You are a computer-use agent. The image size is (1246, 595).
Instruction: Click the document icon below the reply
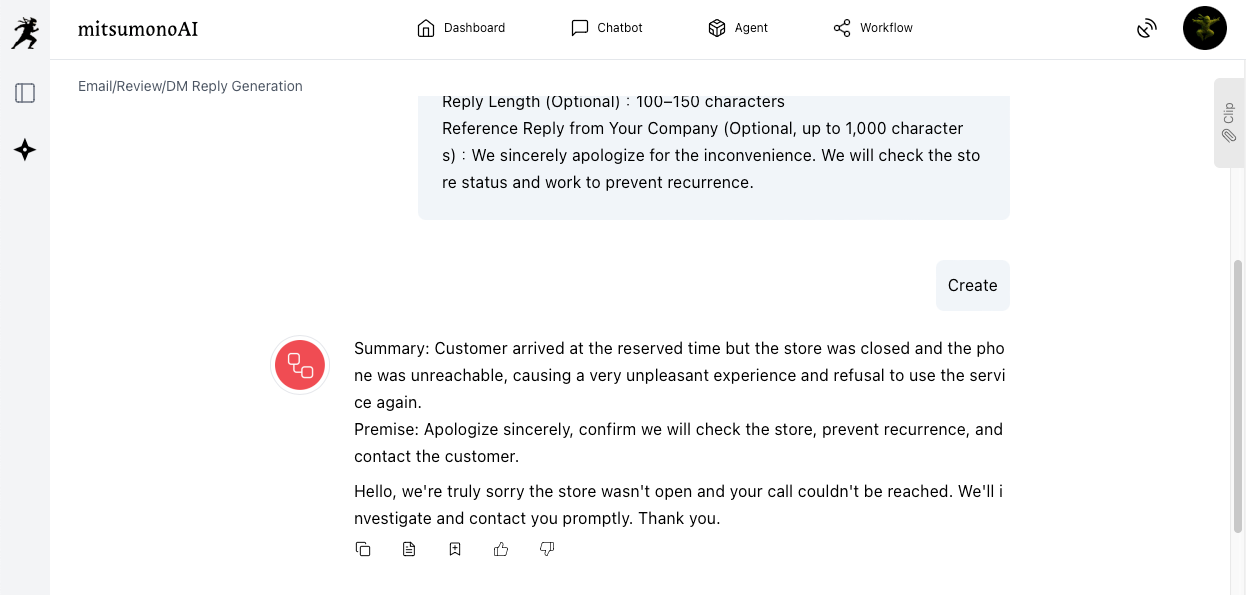(409, 549)
